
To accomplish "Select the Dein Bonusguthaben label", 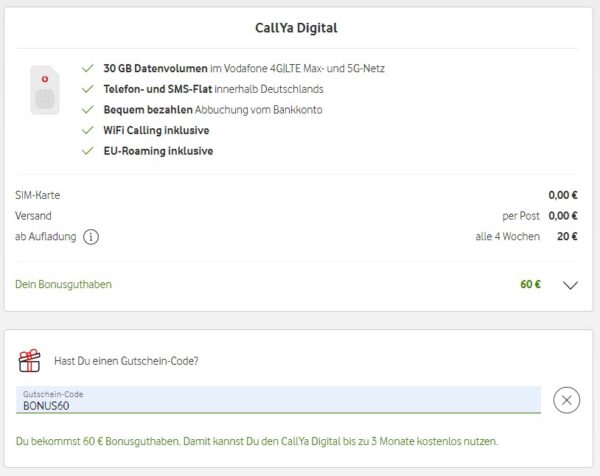I will click(x=64, y=284).
